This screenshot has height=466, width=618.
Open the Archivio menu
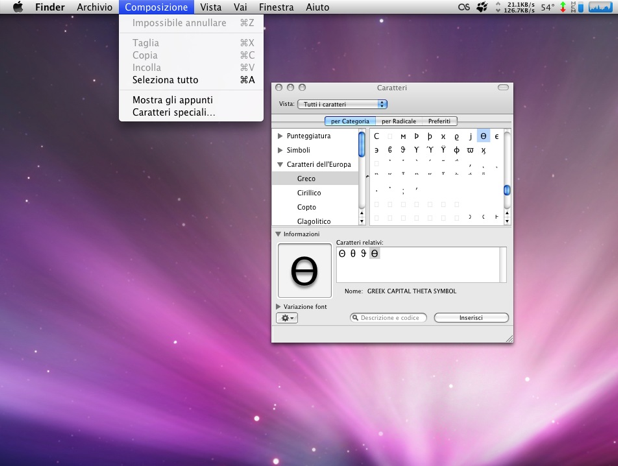[x=95, y=7]
